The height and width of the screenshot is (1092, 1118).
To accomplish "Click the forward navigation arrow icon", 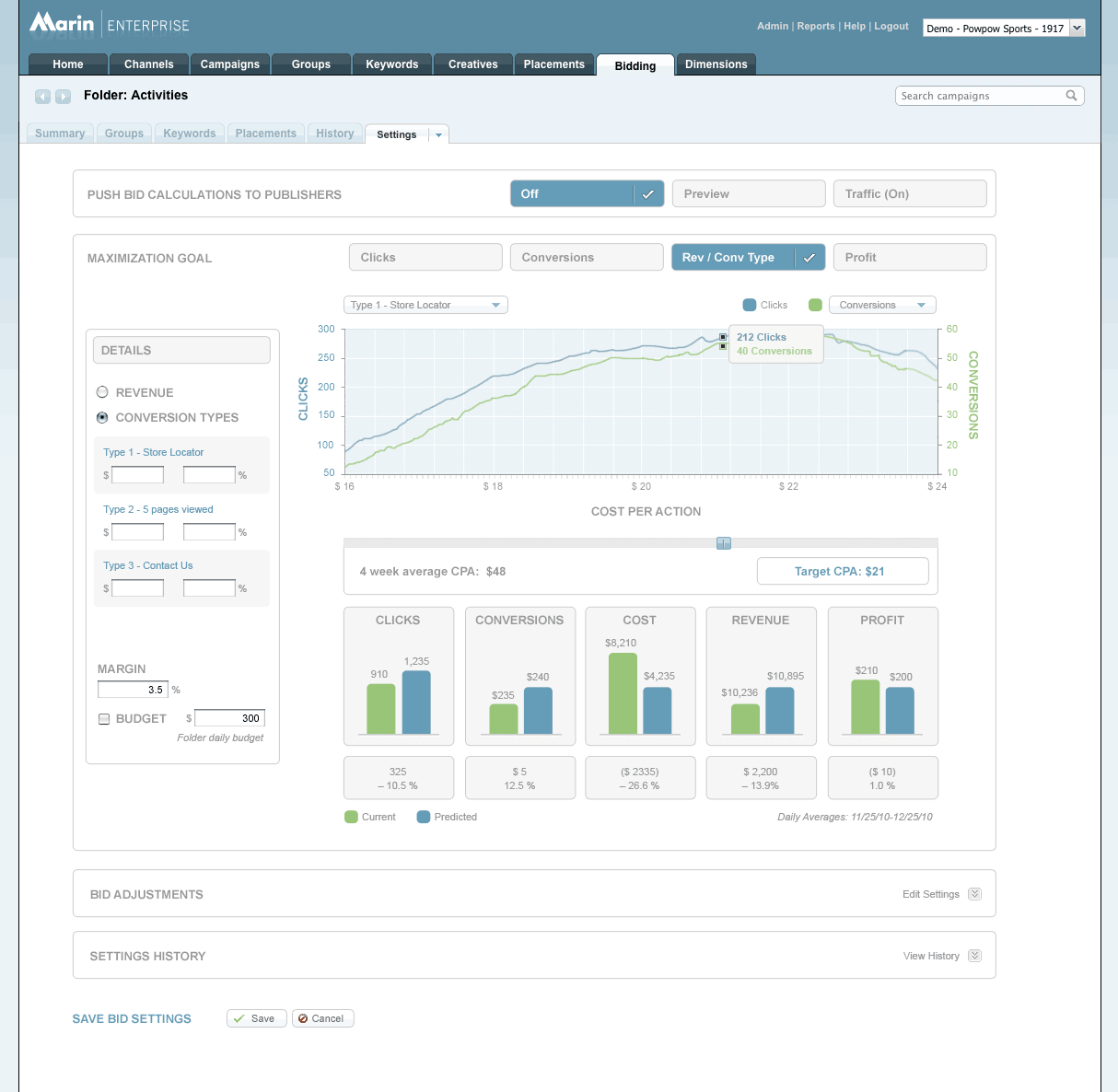I will [x=63, y=97].
